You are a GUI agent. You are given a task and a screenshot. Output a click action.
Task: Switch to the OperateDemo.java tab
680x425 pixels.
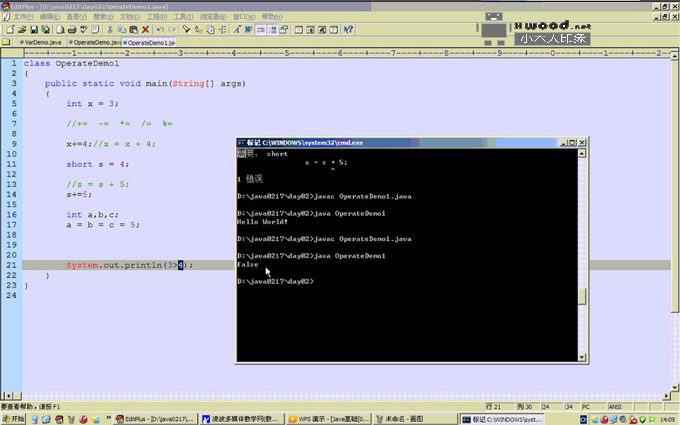tap(94, 42)
